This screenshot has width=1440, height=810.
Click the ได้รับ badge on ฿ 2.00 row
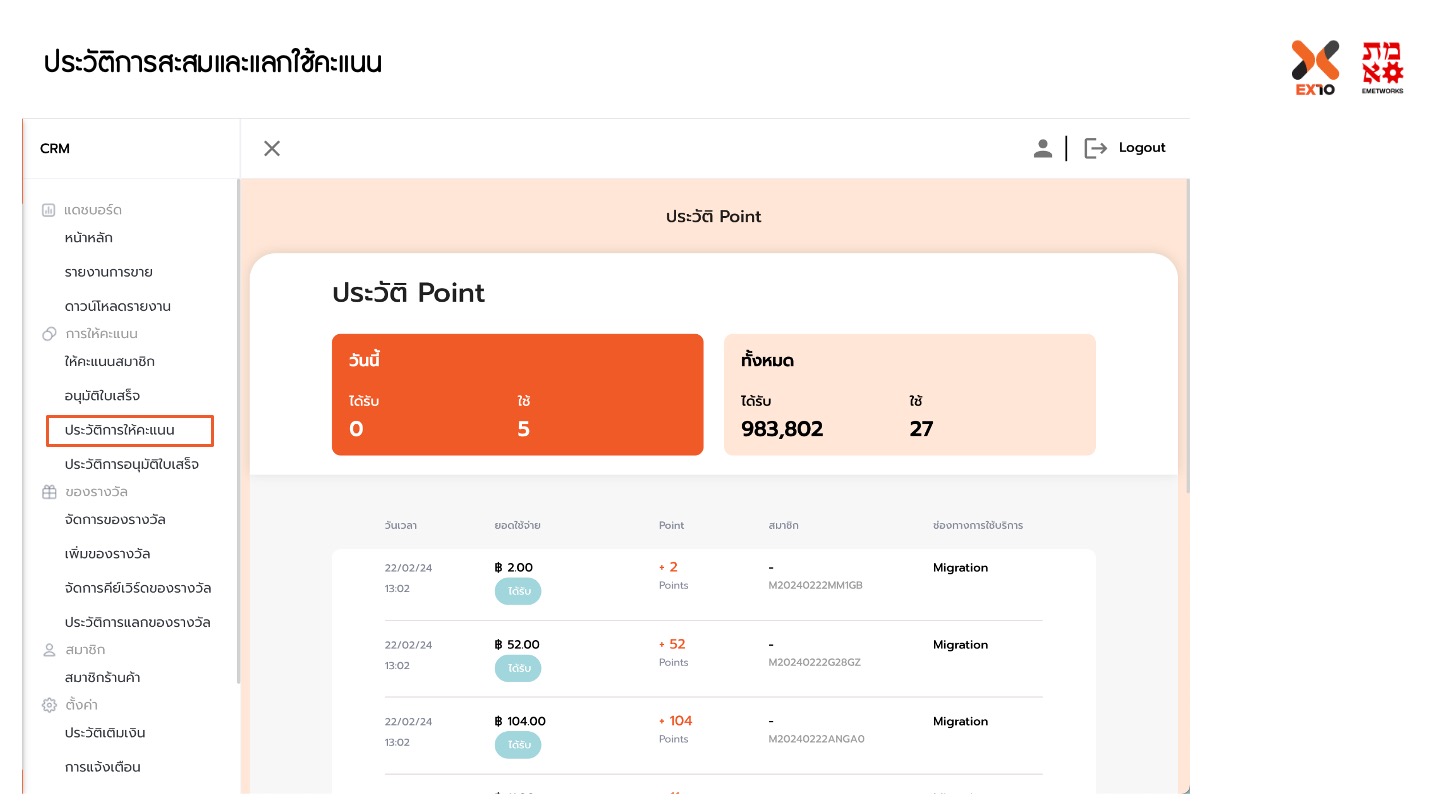click(518, 592)
